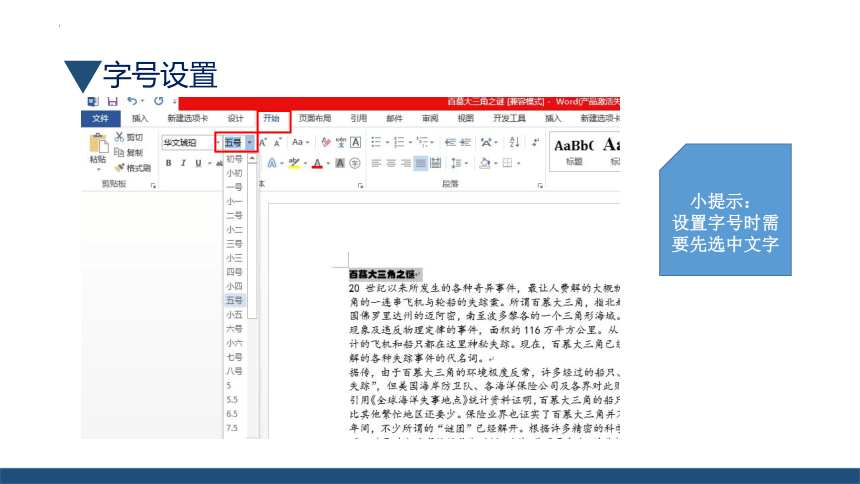Open the Change Case (Aa) dropdown
Image resolution: width=860 pixels, height=484 pixels.
click(301, 143)
